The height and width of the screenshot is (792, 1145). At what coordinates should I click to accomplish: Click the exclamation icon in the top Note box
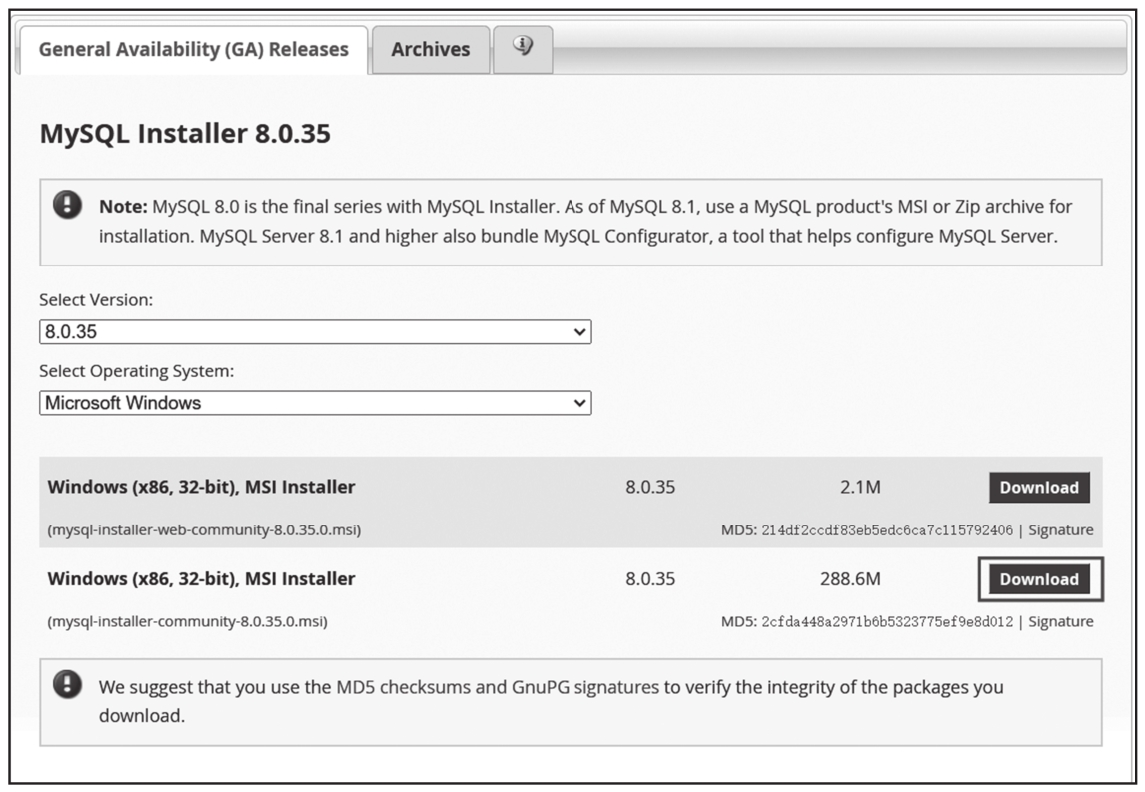(x=67, y=205)
